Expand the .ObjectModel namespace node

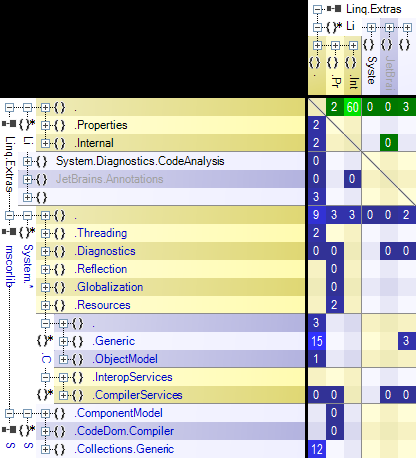tap(63, 359)
